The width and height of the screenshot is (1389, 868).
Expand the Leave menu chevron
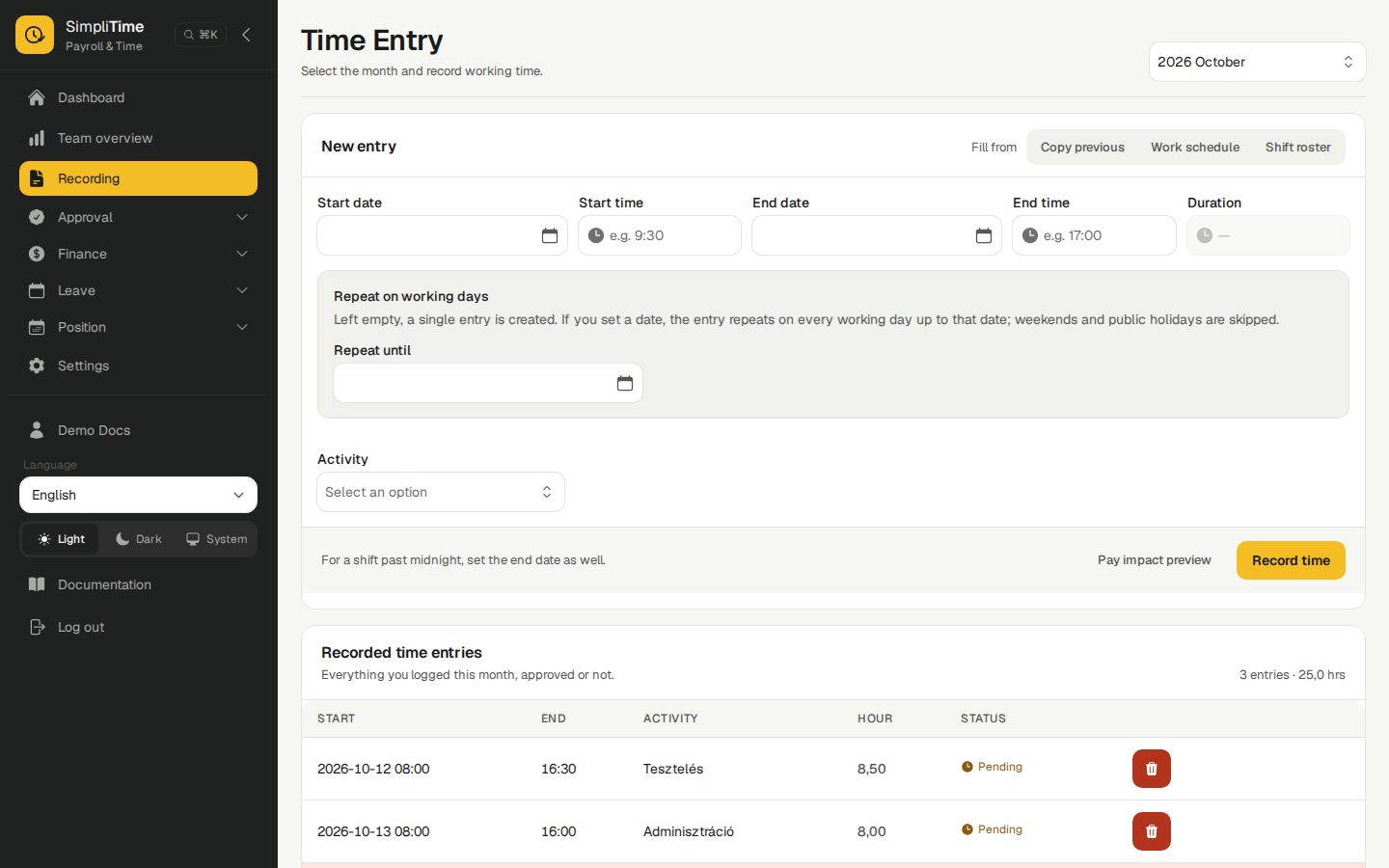click(x=242, y=290)
